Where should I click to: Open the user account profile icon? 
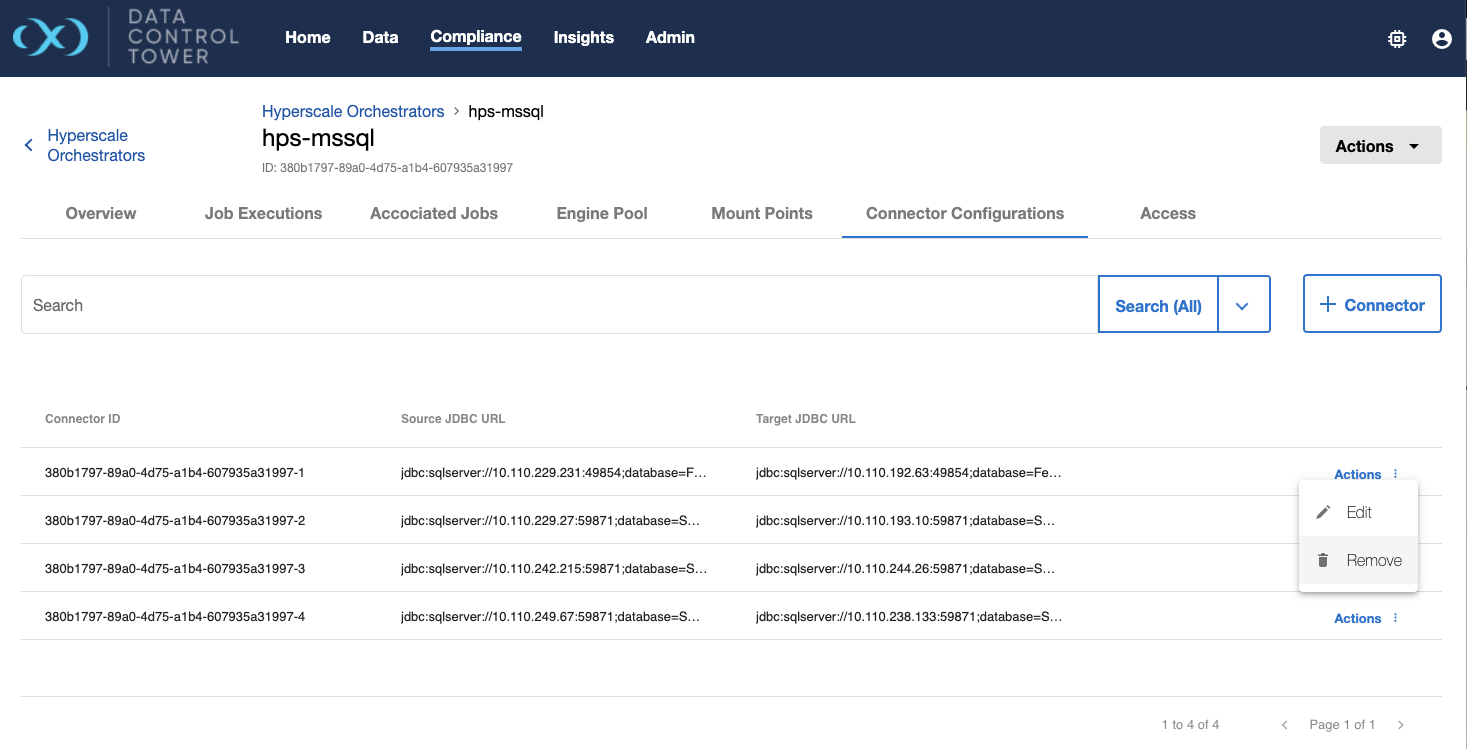click(x=1441, y=39)
